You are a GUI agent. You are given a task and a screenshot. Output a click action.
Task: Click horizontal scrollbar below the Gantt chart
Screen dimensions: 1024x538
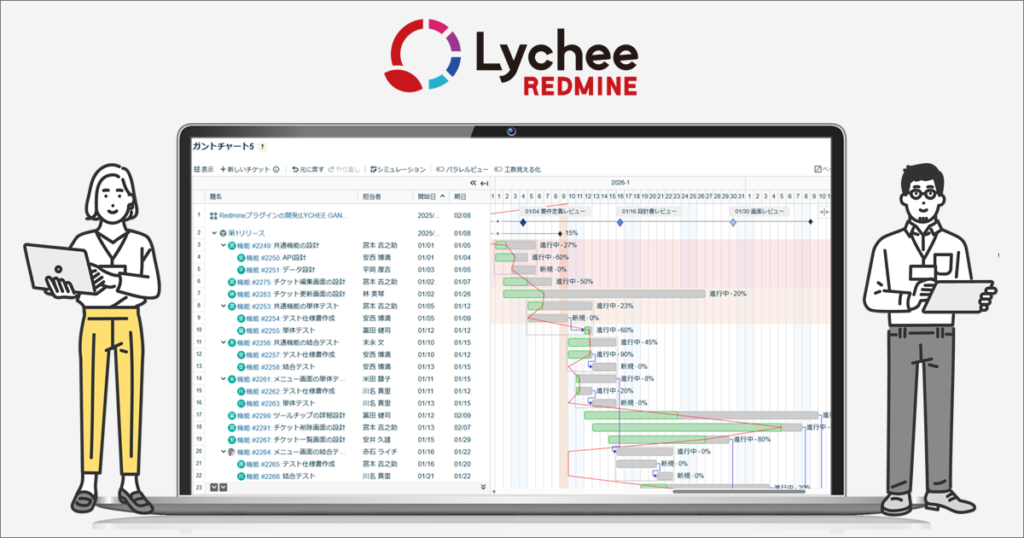pyautogui.click(x=739, y=492)
